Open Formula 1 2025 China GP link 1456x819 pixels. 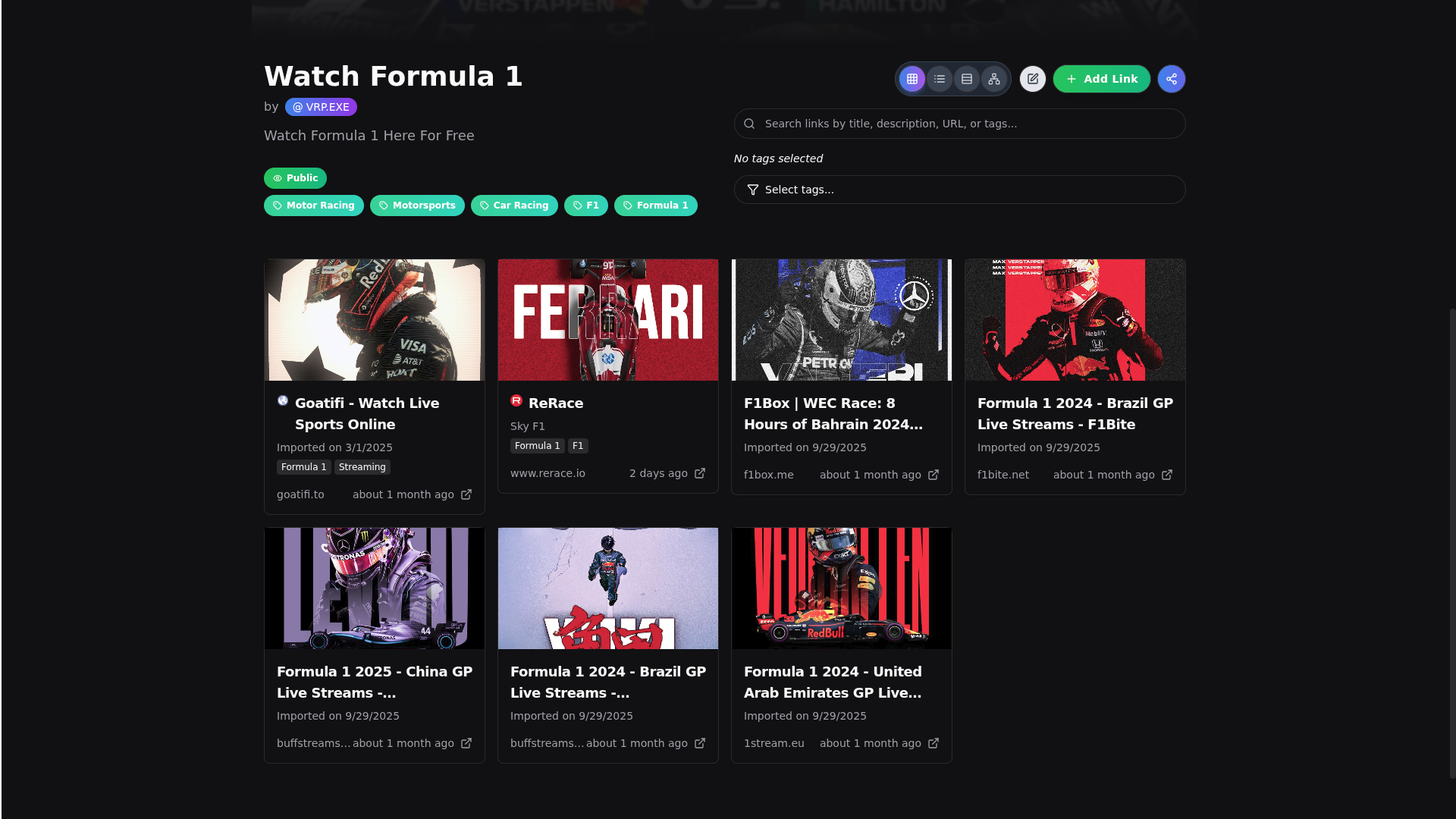point(375,682)
